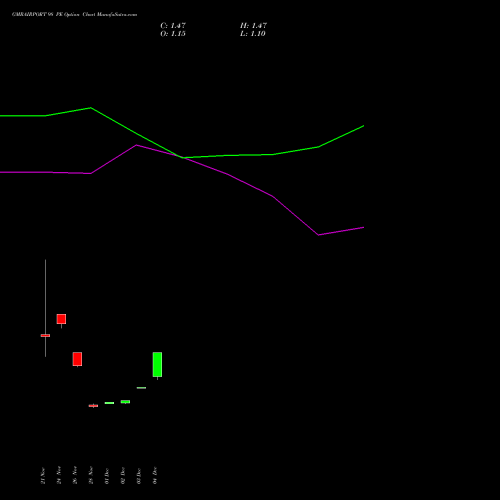Click the red candle body for 24 Nov

coord(61,319)
